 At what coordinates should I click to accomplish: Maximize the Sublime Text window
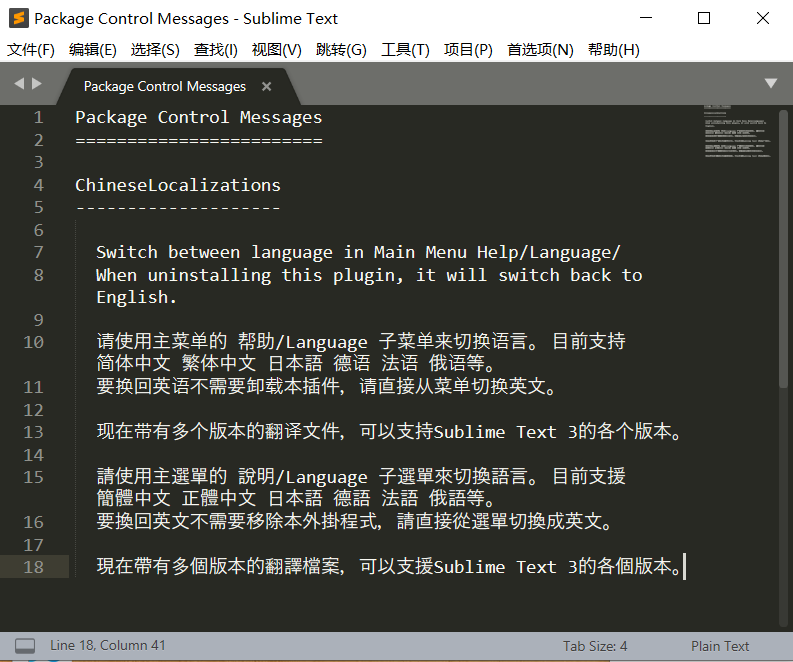[704, 18]
